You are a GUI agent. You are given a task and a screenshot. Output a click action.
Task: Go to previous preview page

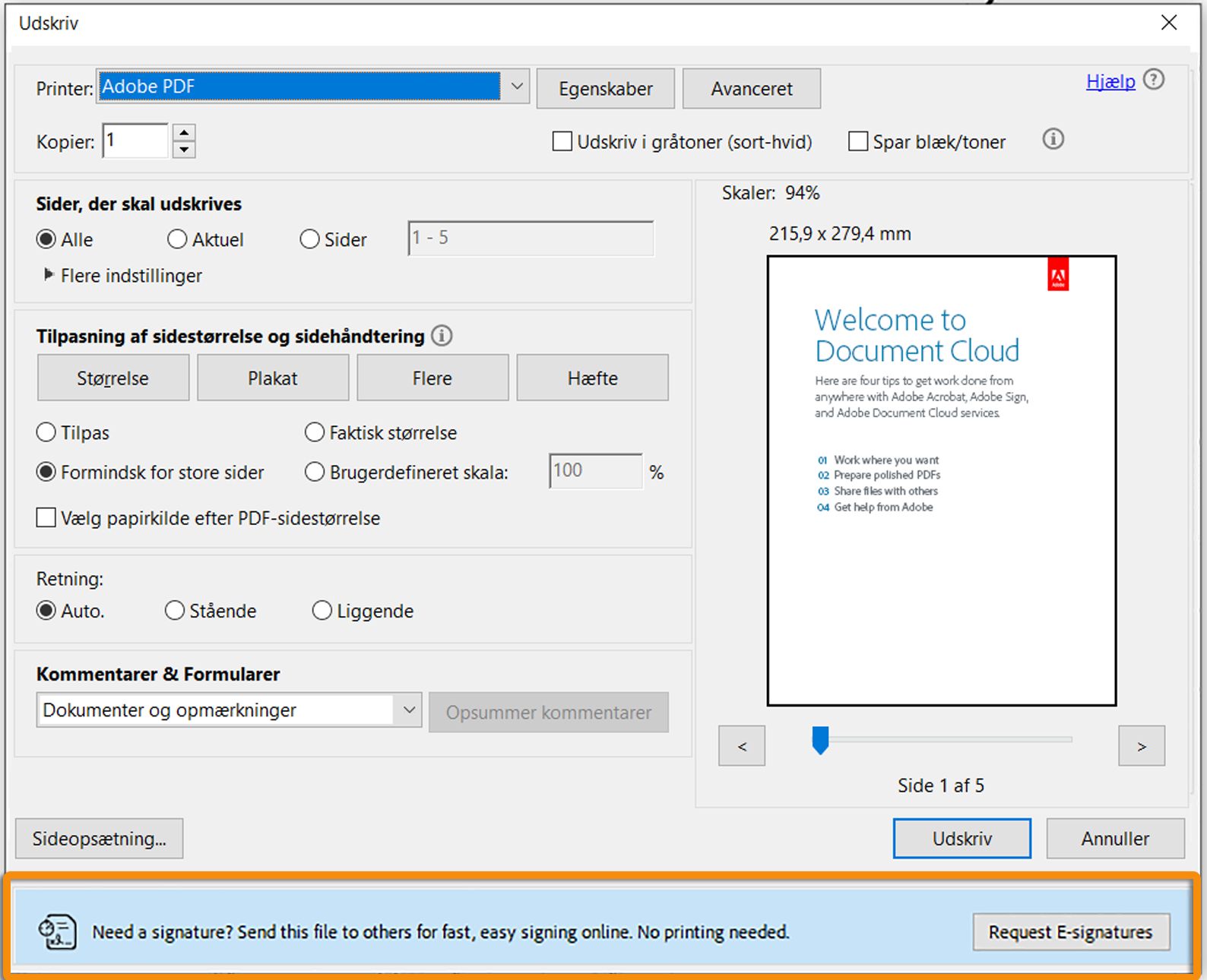point(742,746)
